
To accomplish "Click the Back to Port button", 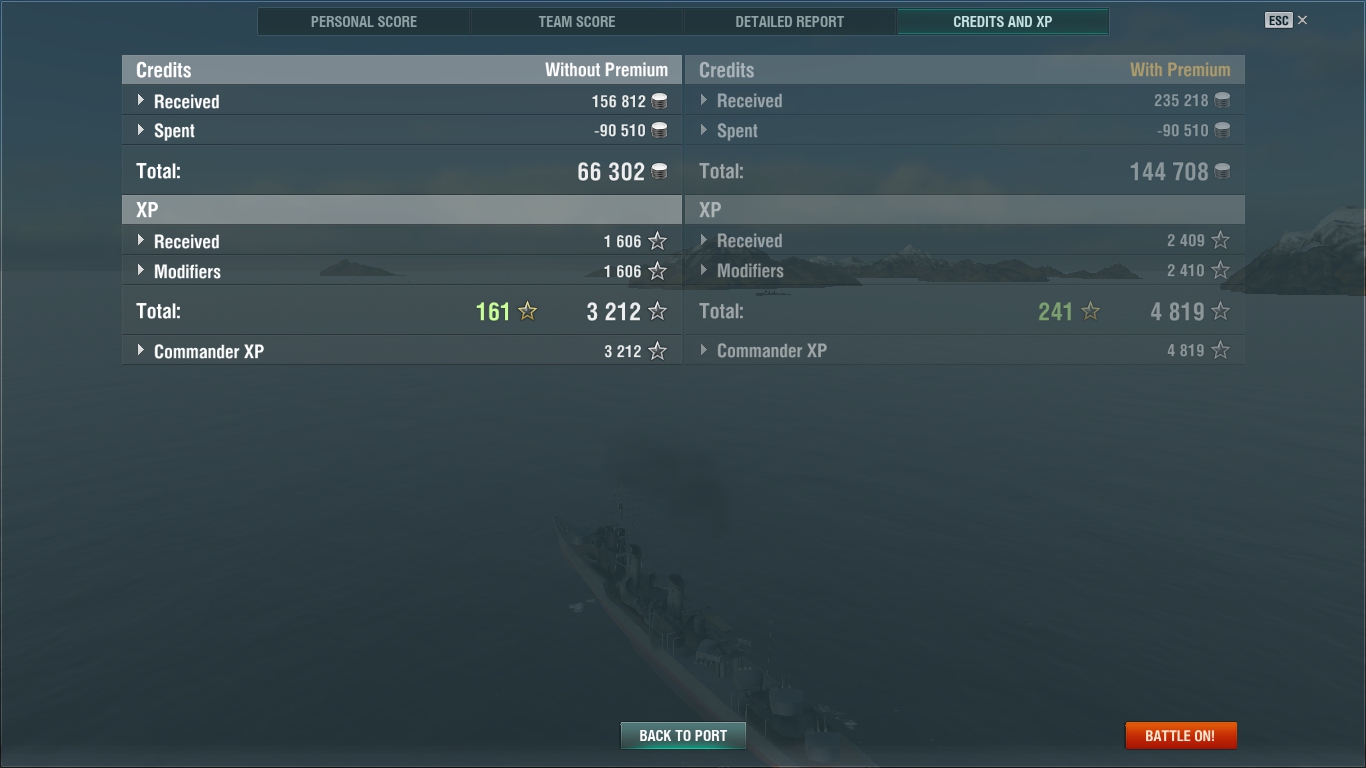I will (683, 735).
